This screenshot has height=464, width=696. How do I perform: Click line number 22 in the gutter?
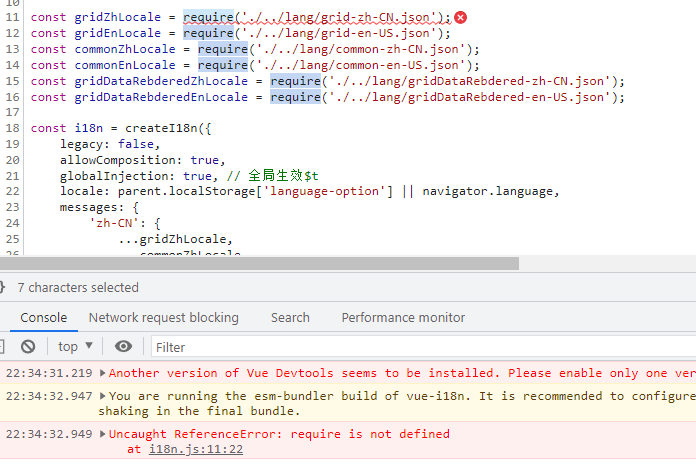coord(12,191)
